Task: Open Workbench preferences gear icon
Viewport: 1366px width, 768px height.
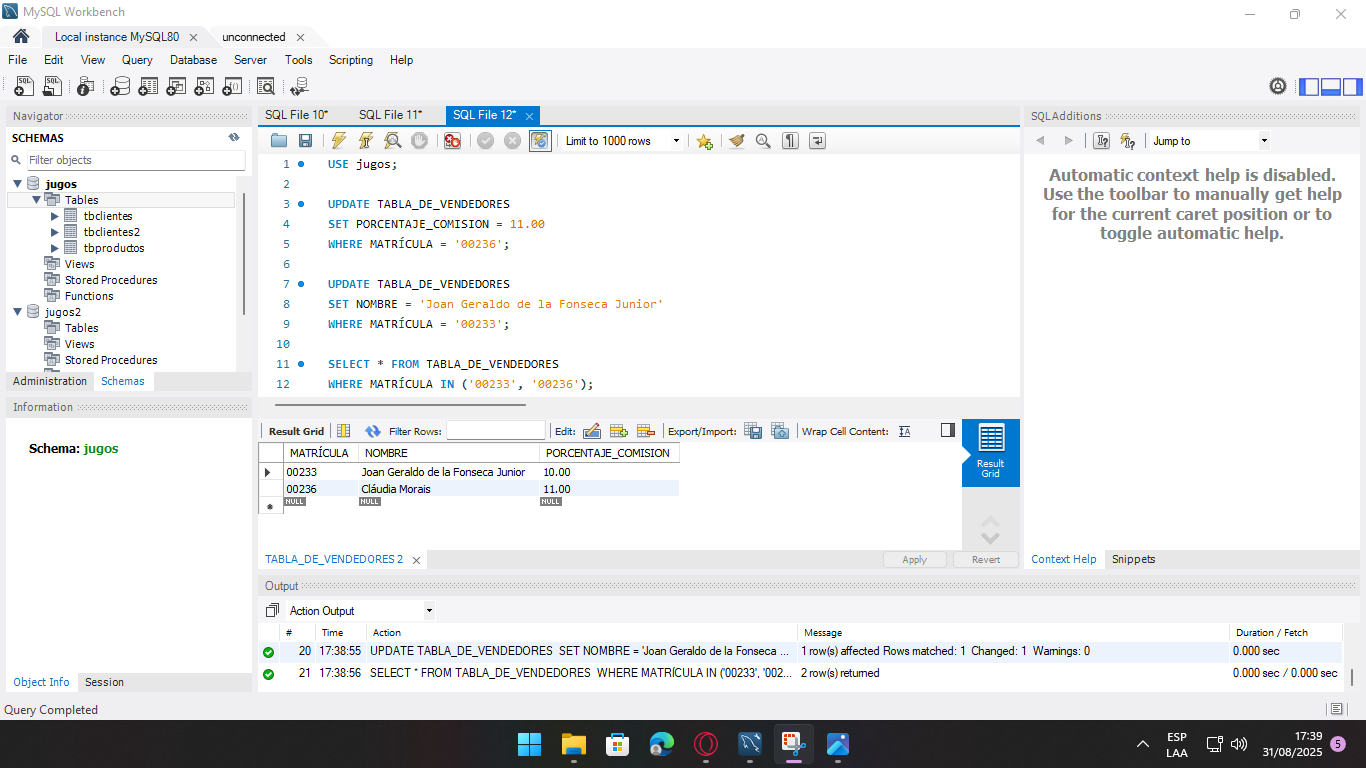Action: (x=1278, y=87)
